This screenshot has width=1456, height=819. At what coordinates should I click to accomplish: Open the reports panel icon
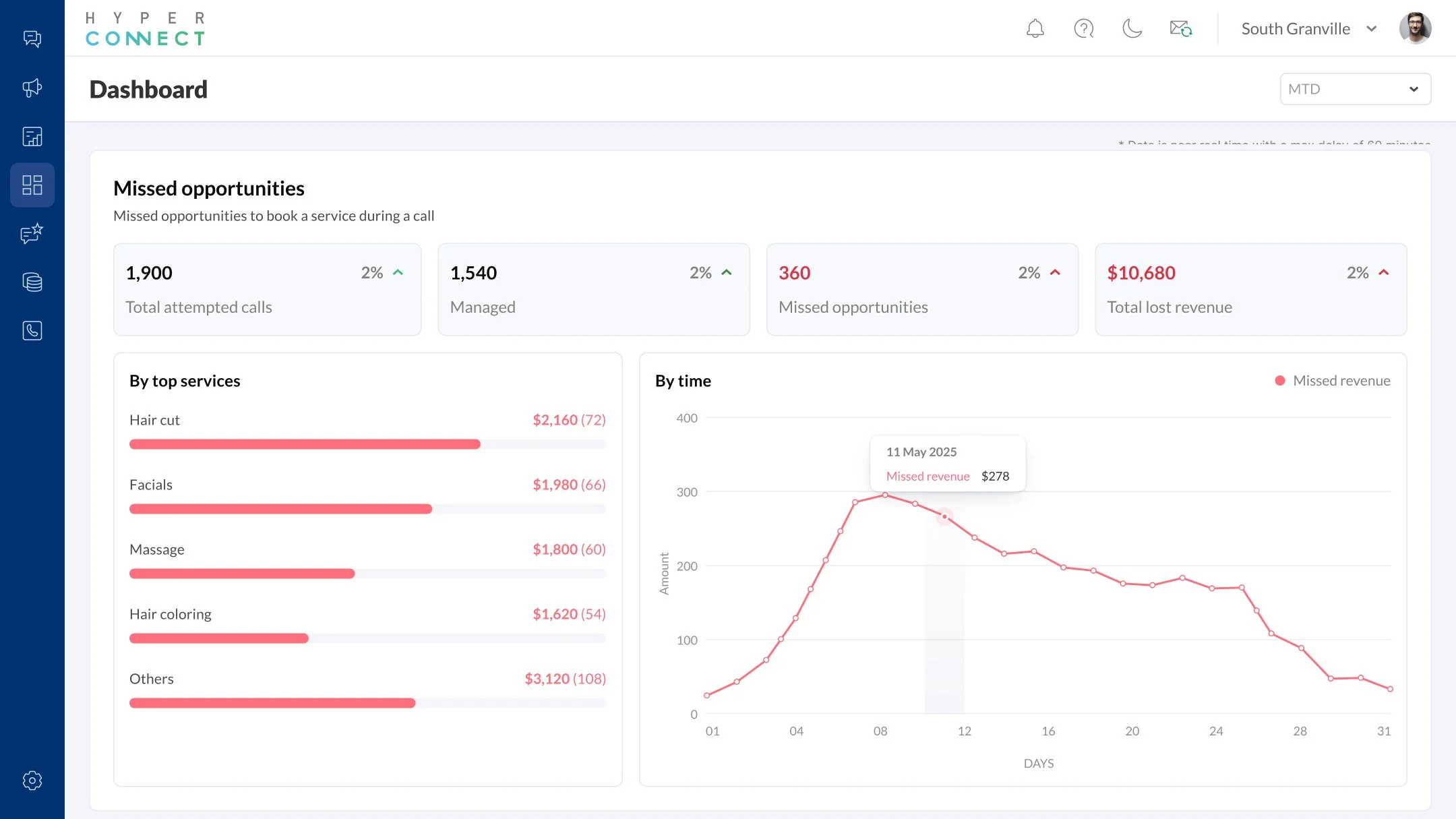[32, 136]
